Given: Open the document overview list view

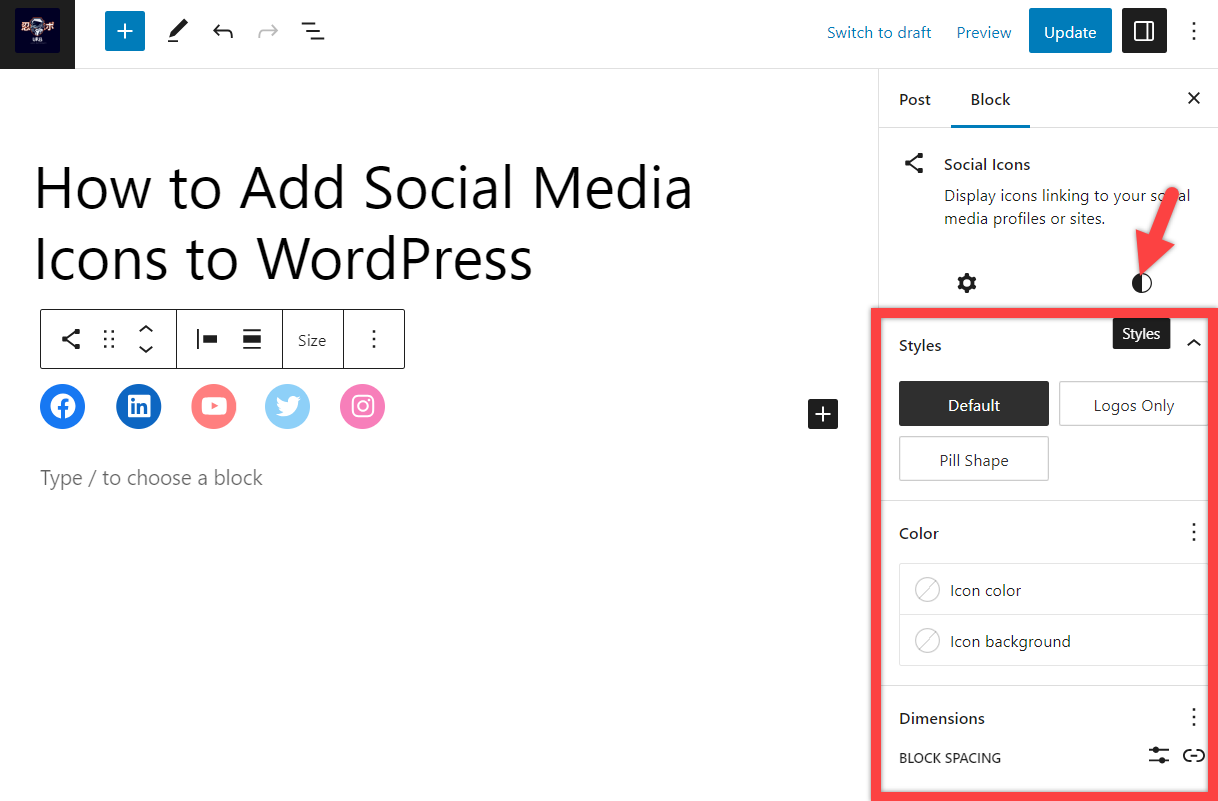Looking at the screenshot, I should click(313, 32).
